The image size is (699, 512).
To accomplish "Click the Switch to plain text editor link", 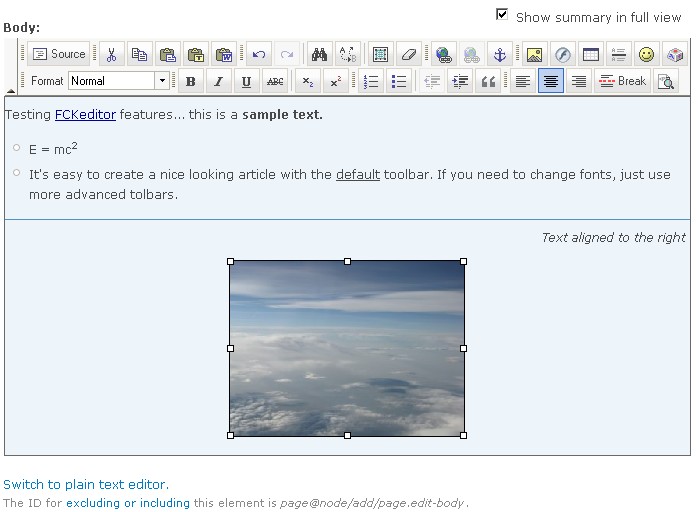I will 86,484.
